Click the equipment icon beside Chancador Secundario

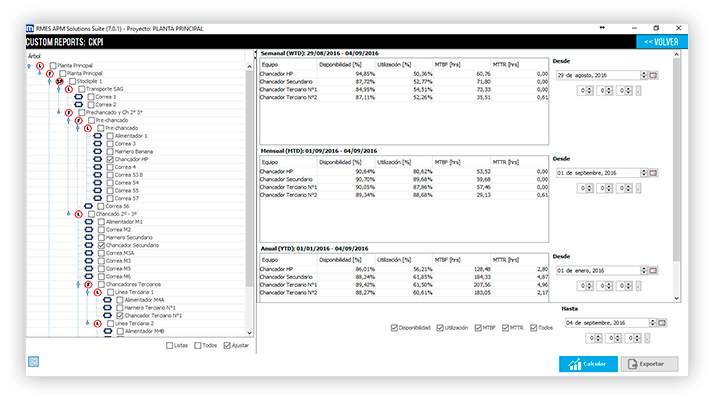pos(89,245)
